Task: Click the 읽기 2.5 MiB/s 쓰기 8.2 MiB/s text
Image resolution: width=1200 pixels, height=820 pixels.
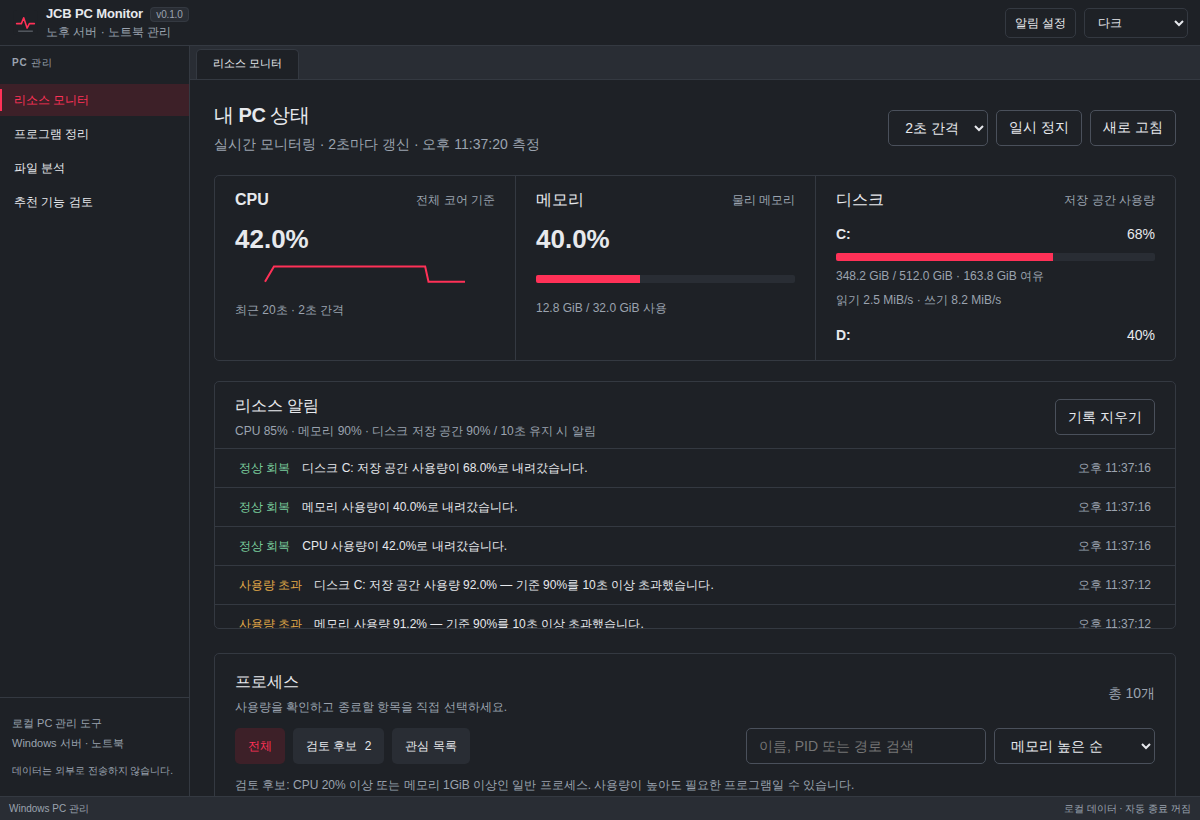Action: coord(918,300)
